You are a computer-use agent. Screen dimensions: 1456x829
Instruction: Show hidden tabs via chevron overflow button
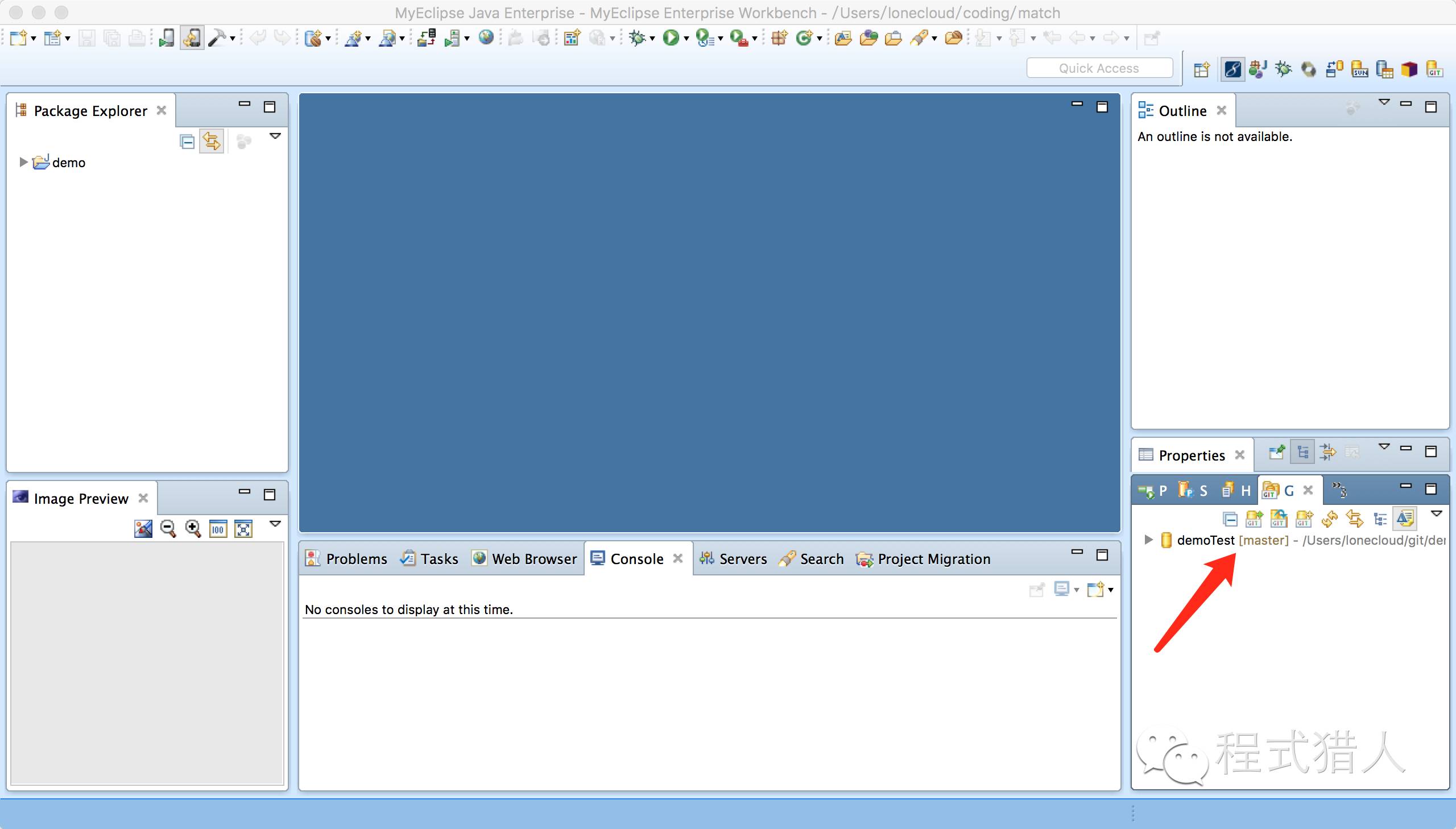(x=1339, y=490)
